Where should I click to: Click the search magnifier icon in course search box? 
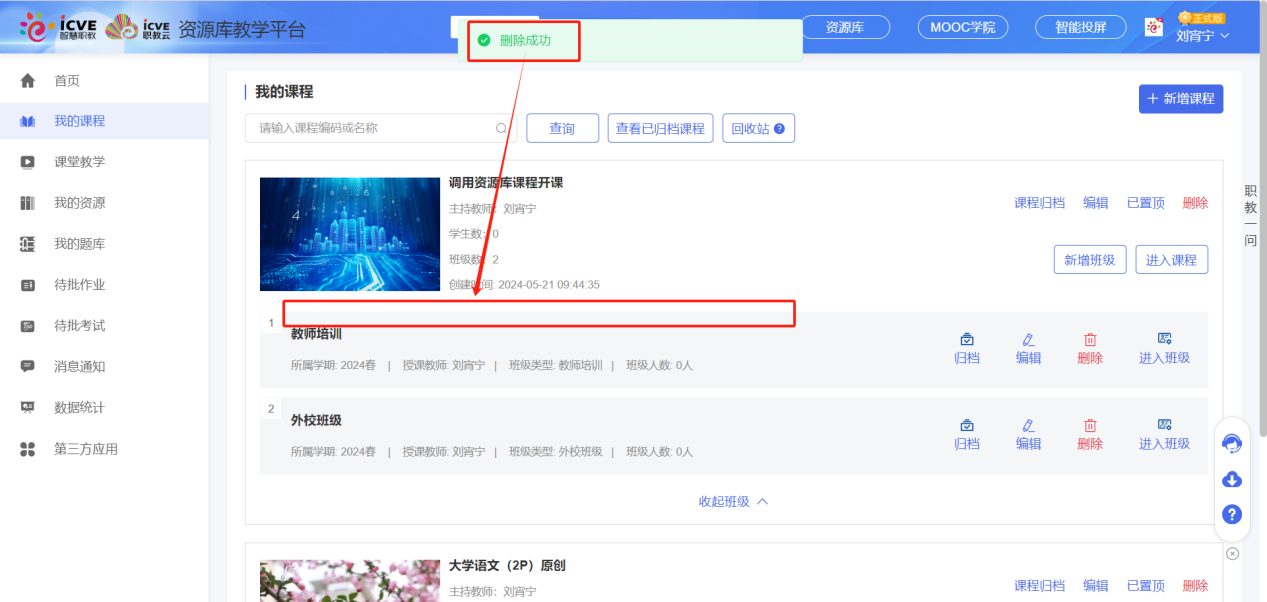(501, 128)
